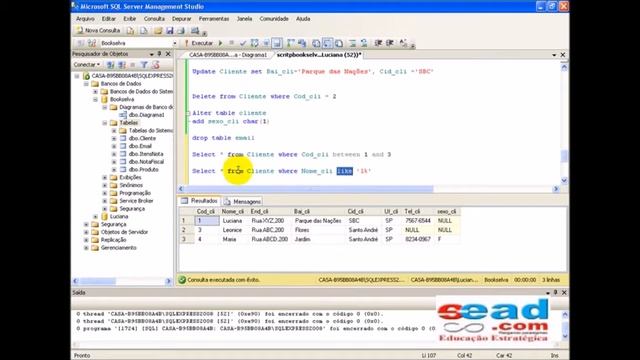The width and height of the screenshot is (640, 360).
Task: Select dbo.NotaFiscal table in the tree
Action: coord(146,162)
